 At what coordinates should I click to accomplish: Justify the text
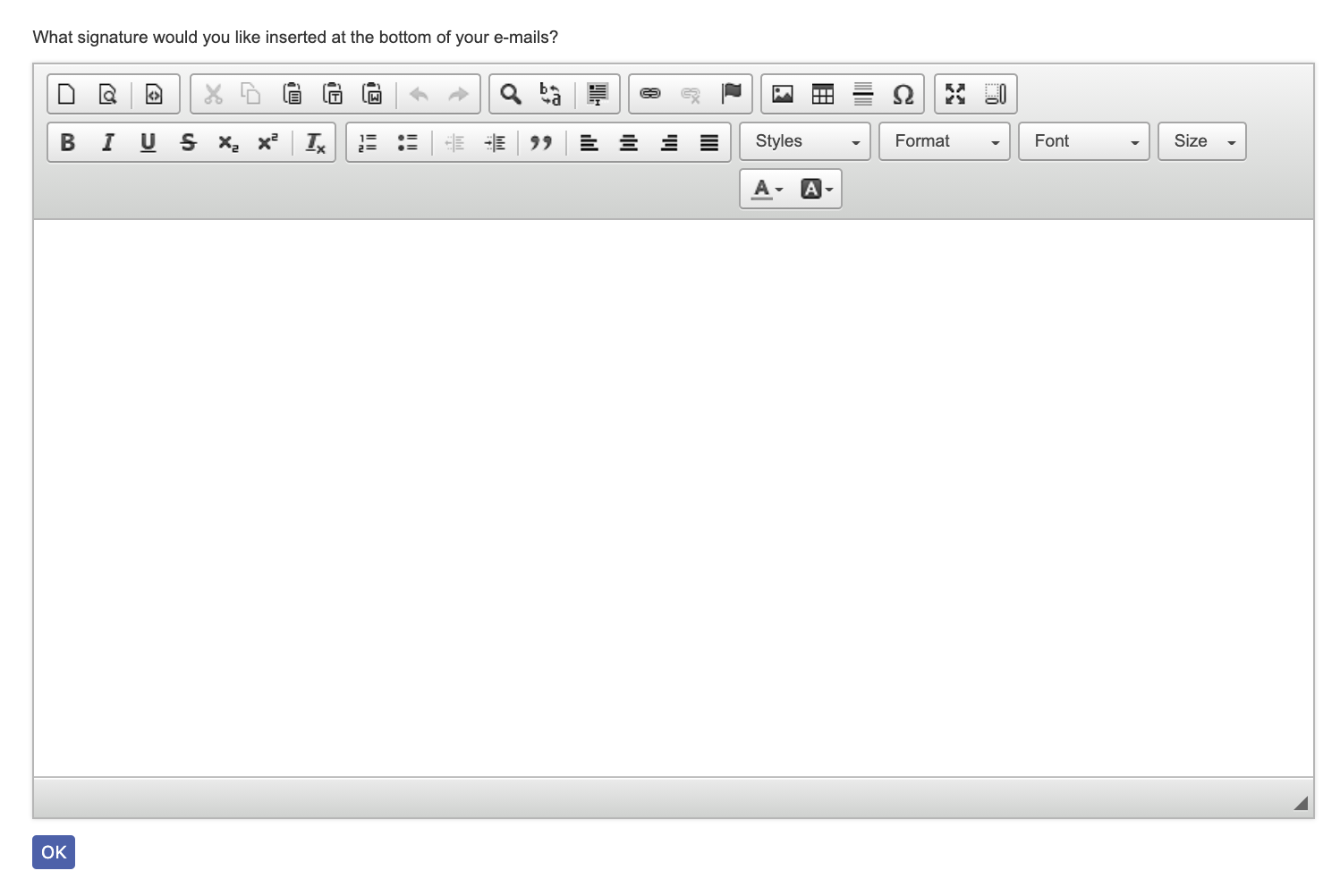click(x=709, y=142)
